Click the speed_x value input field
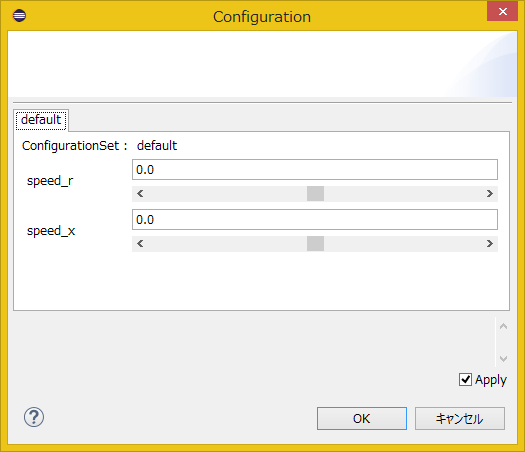Image resolution: width=525 pixels, height=452 pixels. pyautogui.click(x=315, y=220)
